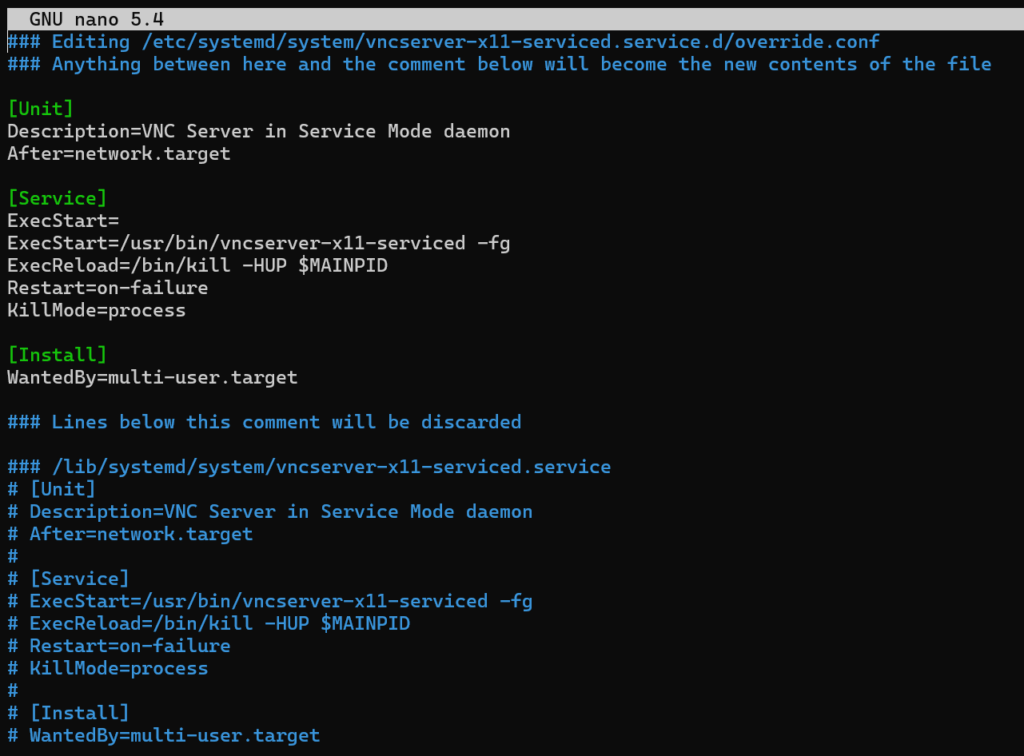The image size is (1024, 756).
Task: Place cursor on uncommented ExecReload=/bin/kill line
Action: pos(197,265)
